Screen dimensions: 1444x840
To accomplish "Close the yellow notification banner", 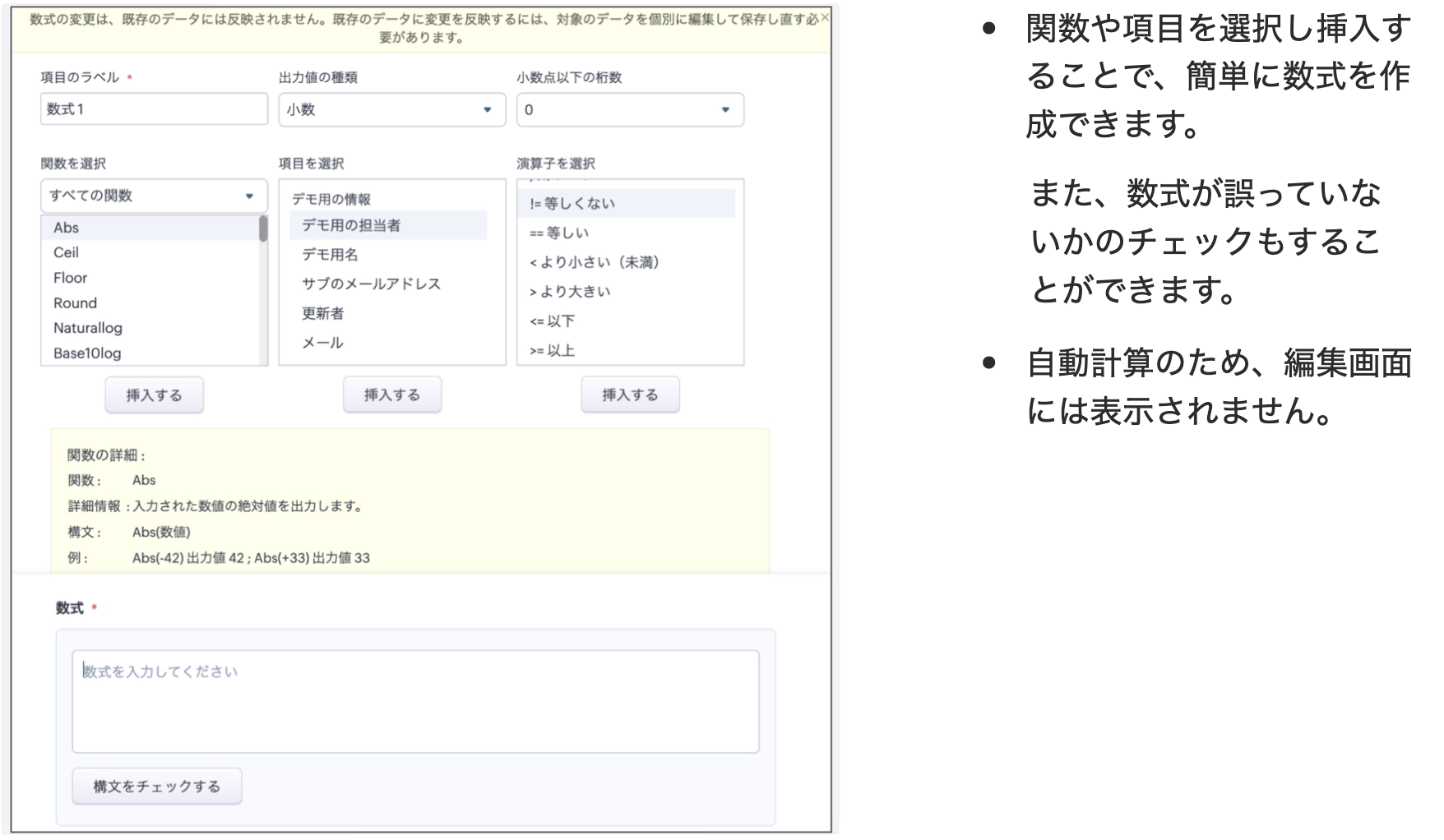I will pos(825,17).
